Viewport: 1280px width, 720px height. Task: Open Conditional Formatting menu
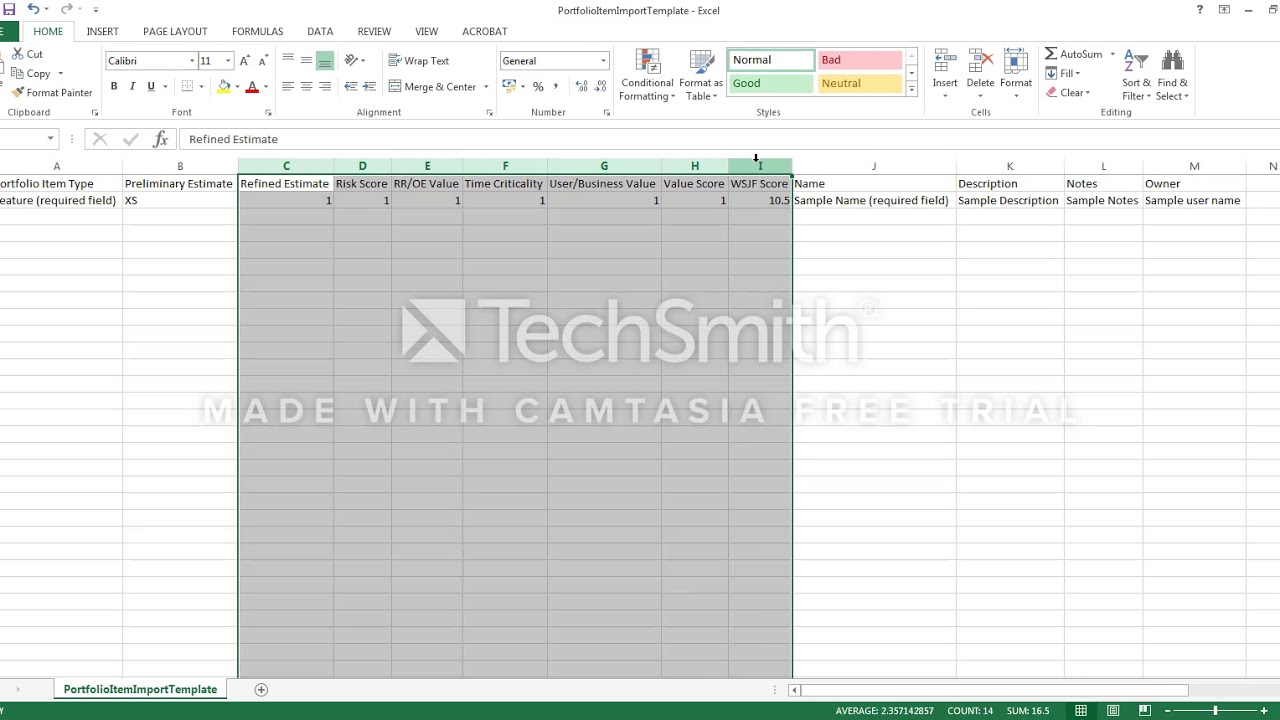click(x=647, y=75)
